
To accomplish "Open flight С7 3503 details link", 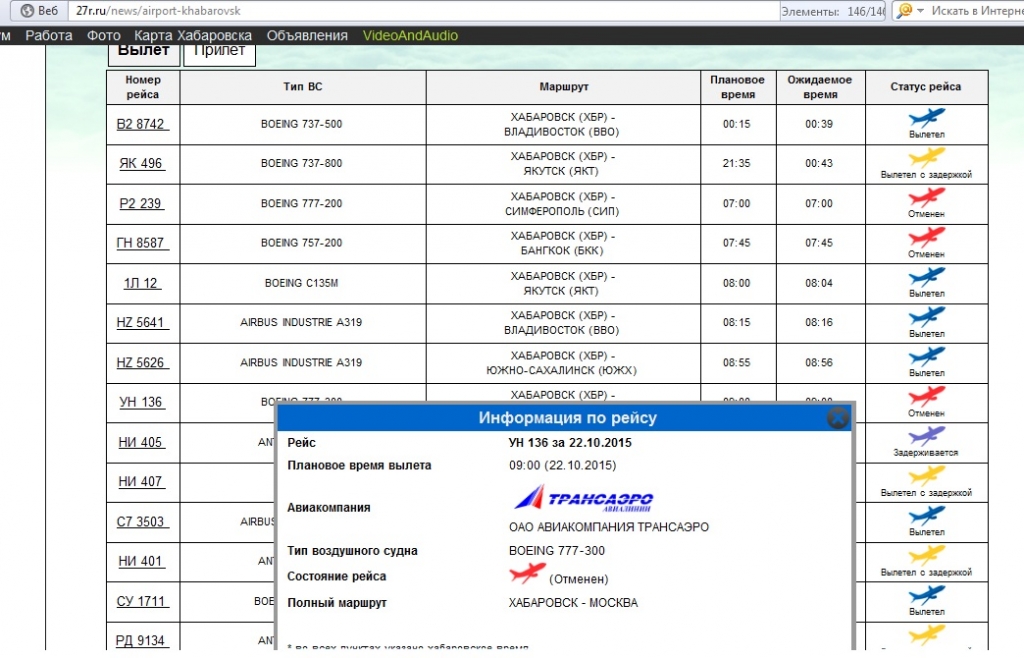I will [x=141, y=521].
